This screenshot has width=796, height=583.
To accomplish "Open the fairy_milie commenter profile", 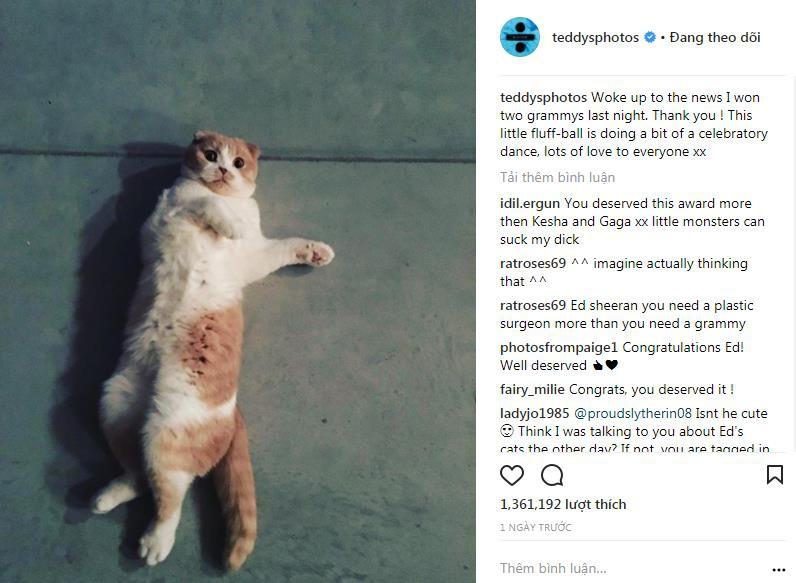I will pyautogui.click(x=532, y=390).
